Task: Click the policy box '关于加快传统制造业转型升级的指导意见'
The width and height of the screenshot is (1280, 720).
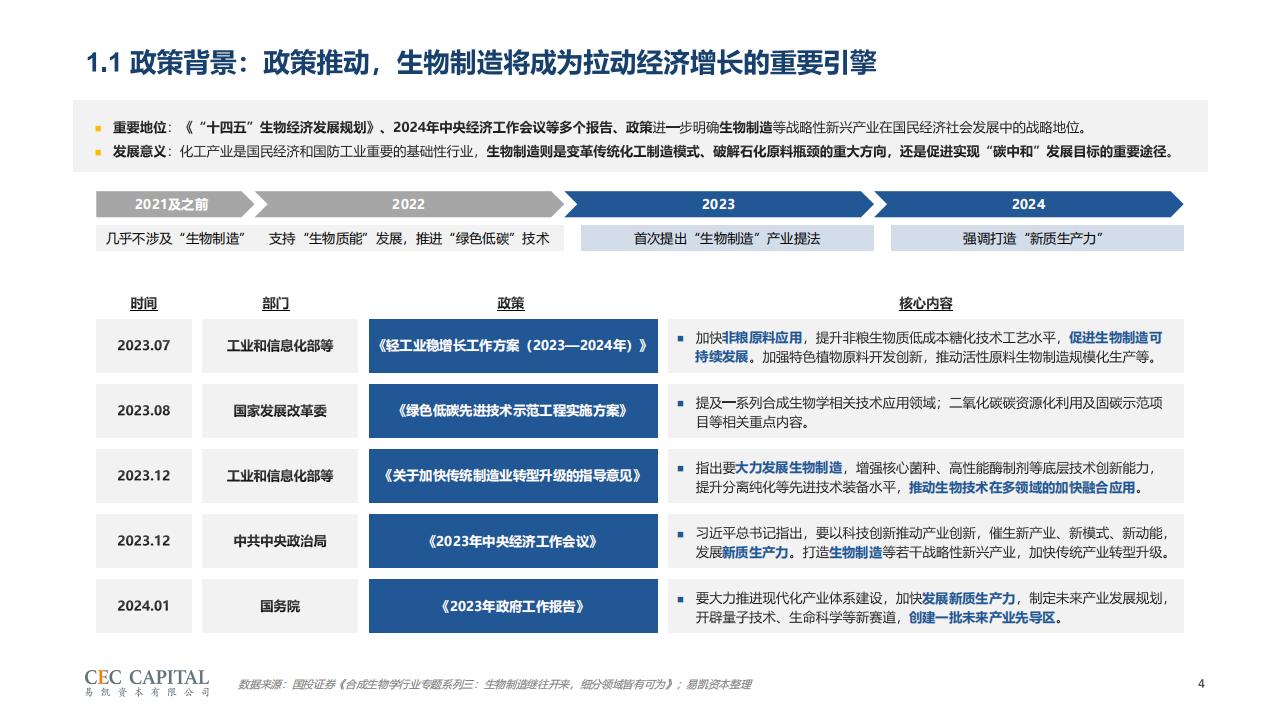Action: click(513, 476)
